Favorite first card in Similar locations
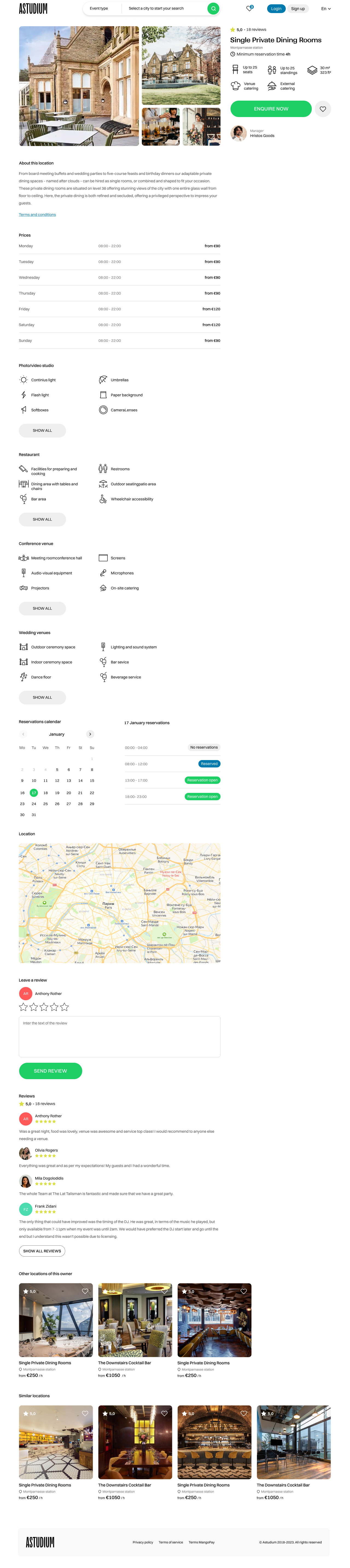The height and width of the screenshot is (1568, 350). [85, 1414]
